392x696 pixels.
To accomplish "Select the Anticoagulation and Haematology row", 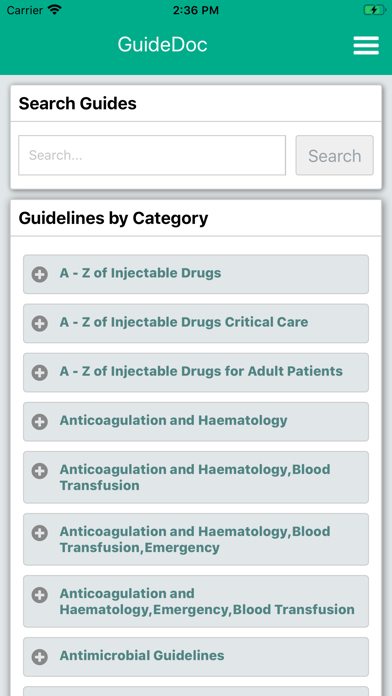I will coord(196,422).
